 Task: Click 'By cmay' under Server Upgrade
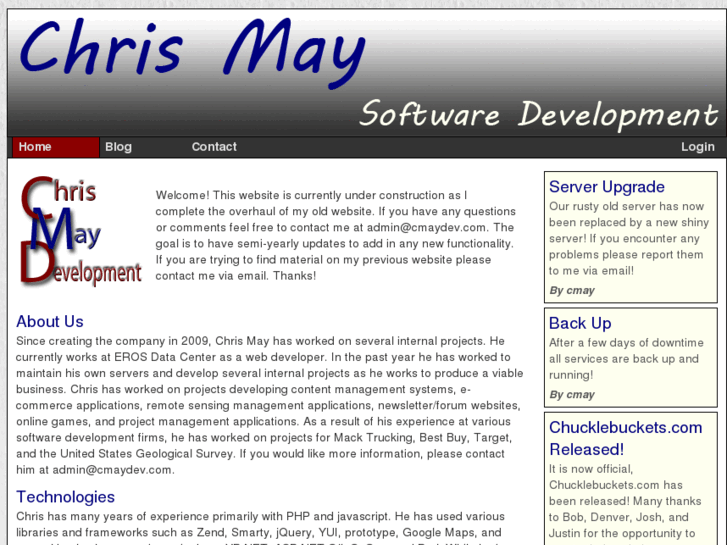pyautogui.click(x=572, y=290)
